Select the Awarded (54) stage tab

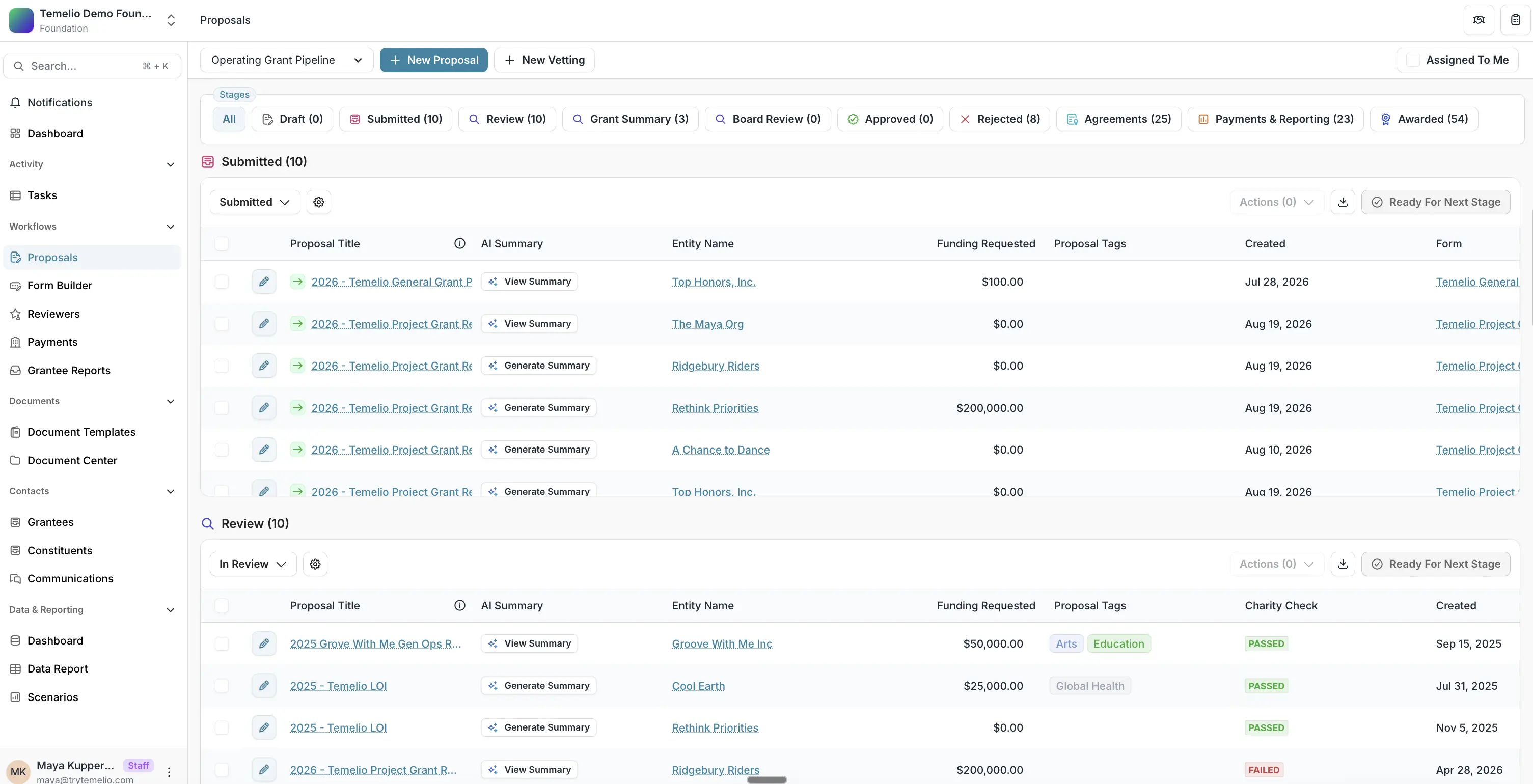point(1423,119)
